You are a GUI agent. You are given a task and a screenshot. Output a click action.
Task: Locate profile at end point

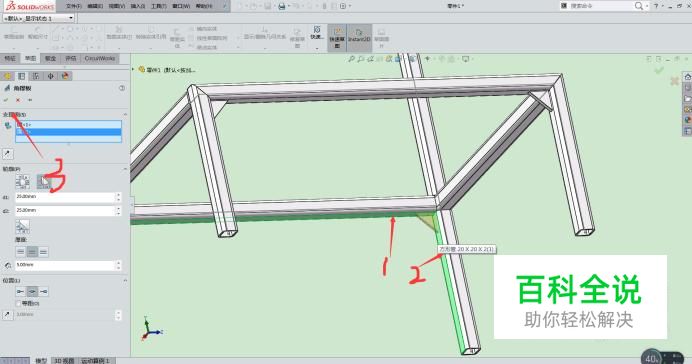43,292
